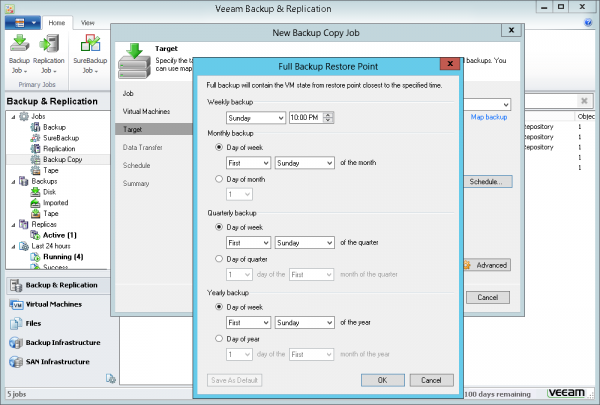The height and width of the screenshot is (405, 600).
Task: Click OK in Full Backup Restore Point
Action: (382, 380)
